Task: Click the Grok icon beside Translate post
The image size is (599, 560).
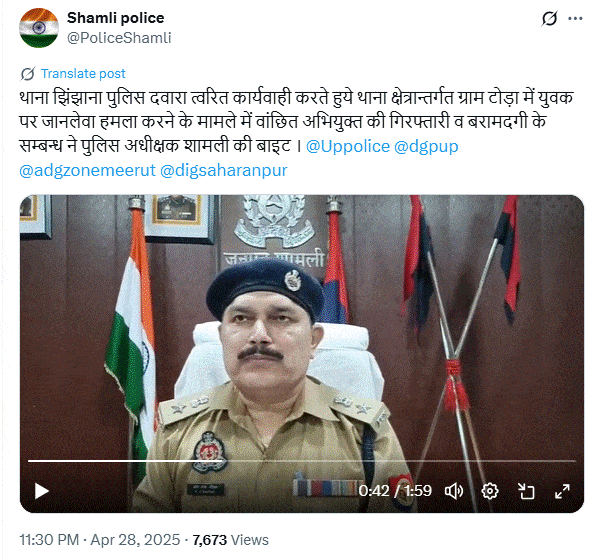Action: pyautogui.click(x=28, y=74)
